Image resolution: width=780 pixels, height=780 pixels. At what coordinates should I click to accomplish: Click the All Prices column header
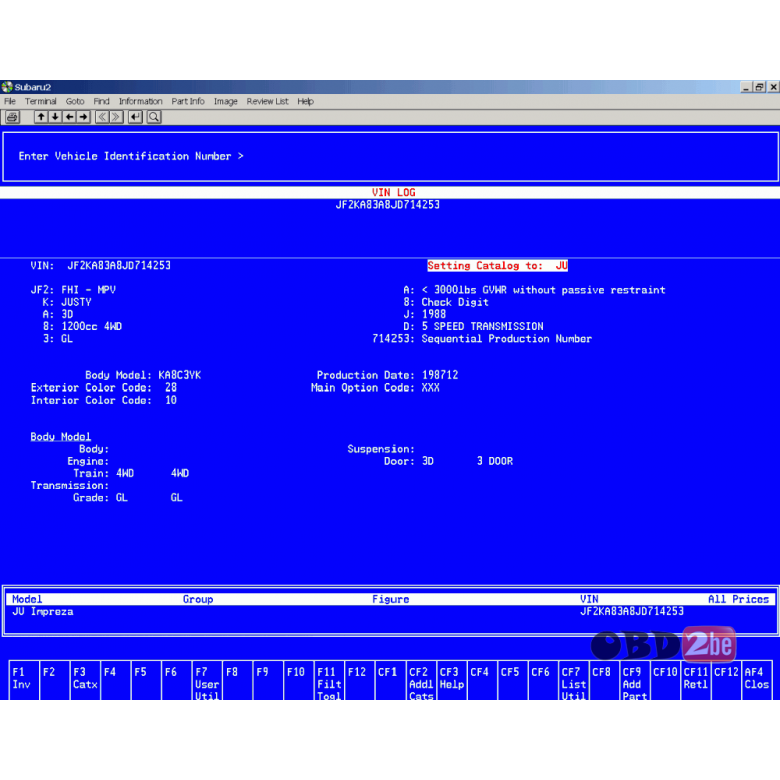(x=739, y=599)
